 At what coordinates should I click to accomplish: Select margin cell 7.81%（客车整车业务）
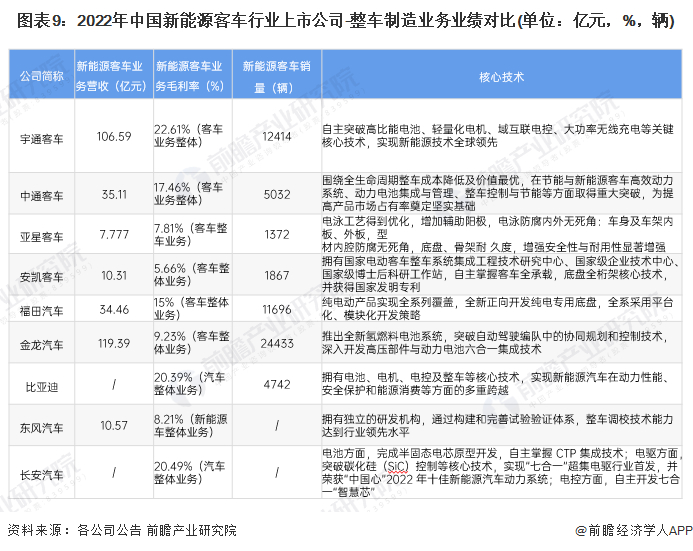[190, 235]
